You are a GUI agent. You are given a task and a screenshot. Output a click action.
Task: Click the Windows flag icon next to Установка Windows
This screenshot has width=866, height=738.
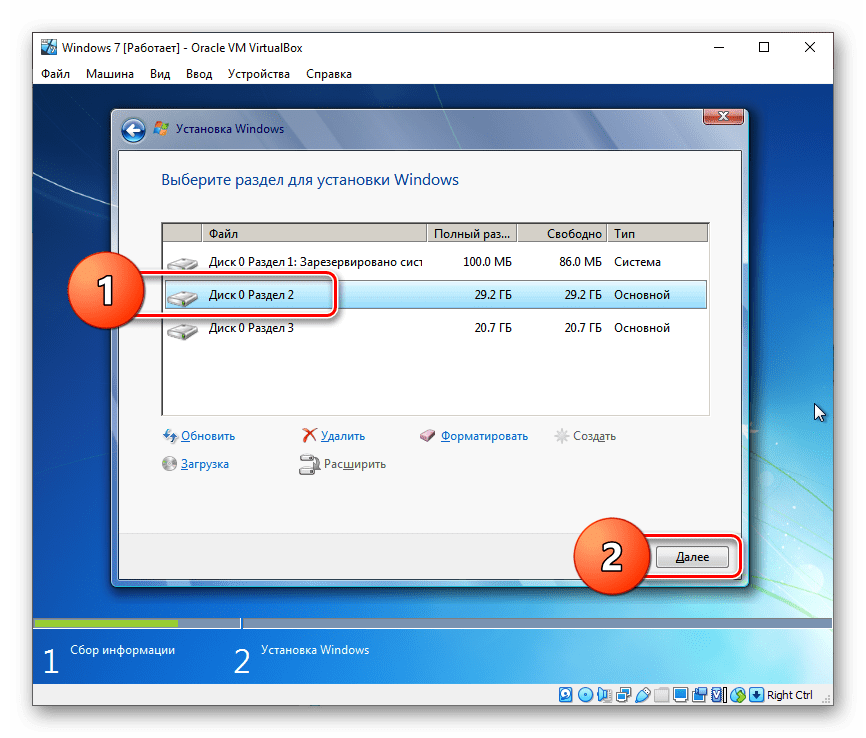(x=161, y=129)
